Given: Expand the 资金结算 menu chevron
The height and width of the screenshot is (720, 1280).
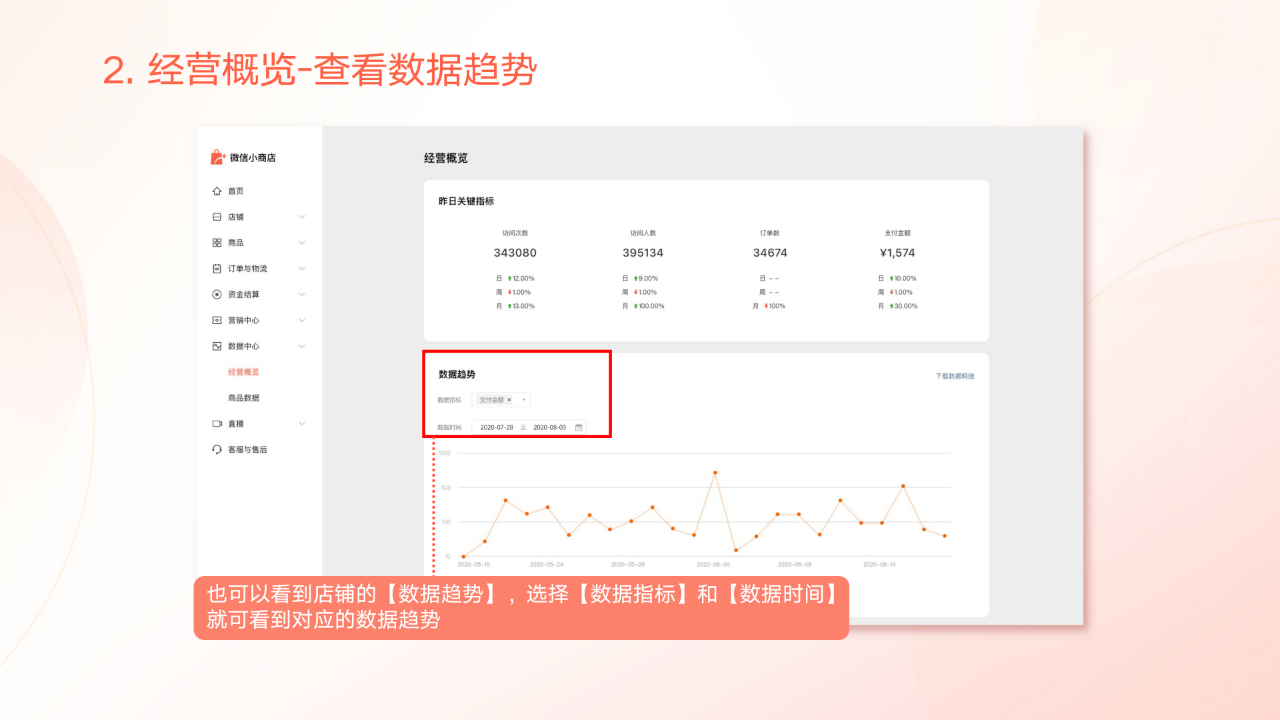Looking at the screenshot, I should [x=302, y=295].
